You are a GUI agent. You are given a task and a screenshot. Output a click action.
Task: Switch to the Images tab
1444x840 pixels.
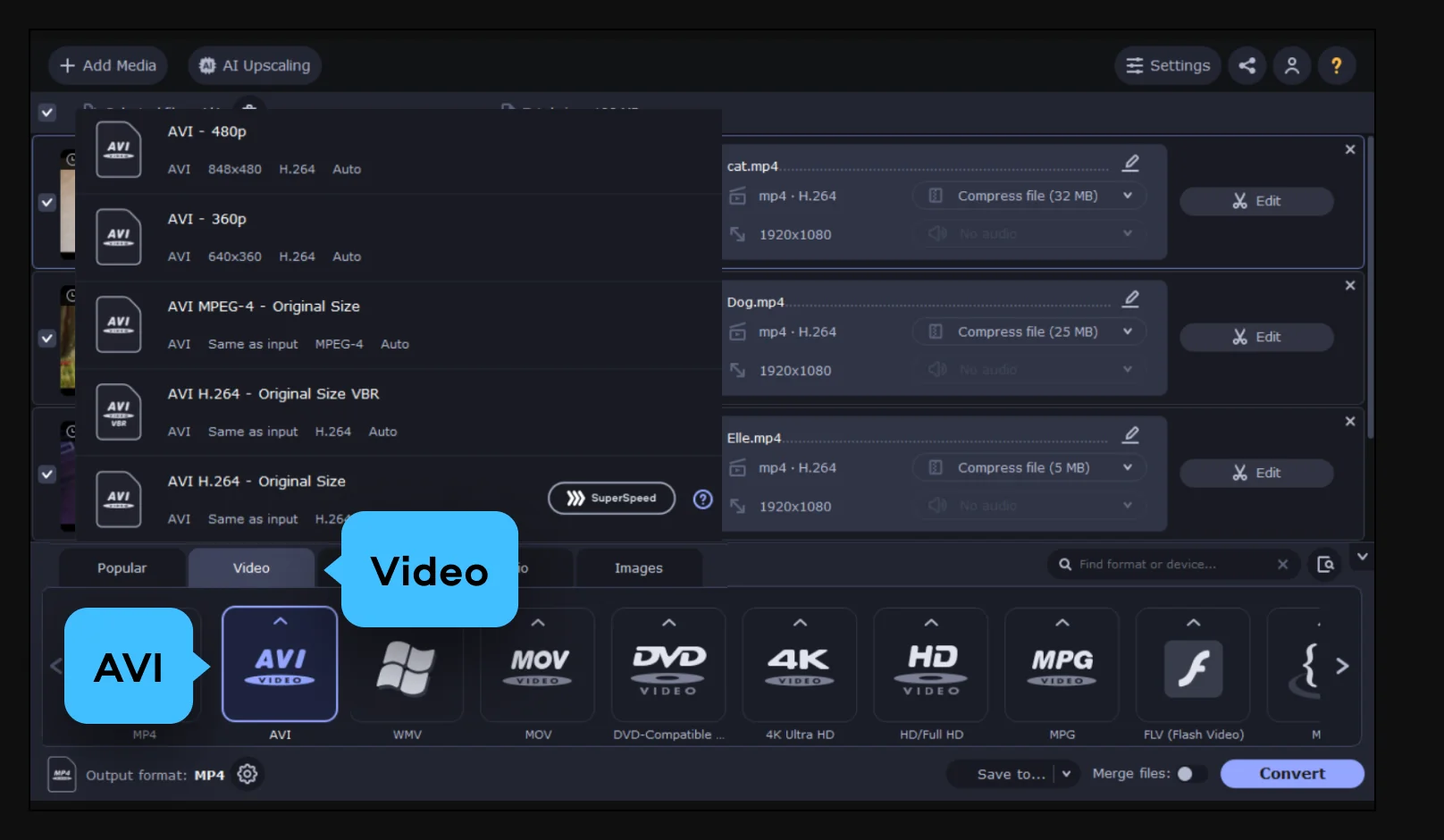pos(639,568)
